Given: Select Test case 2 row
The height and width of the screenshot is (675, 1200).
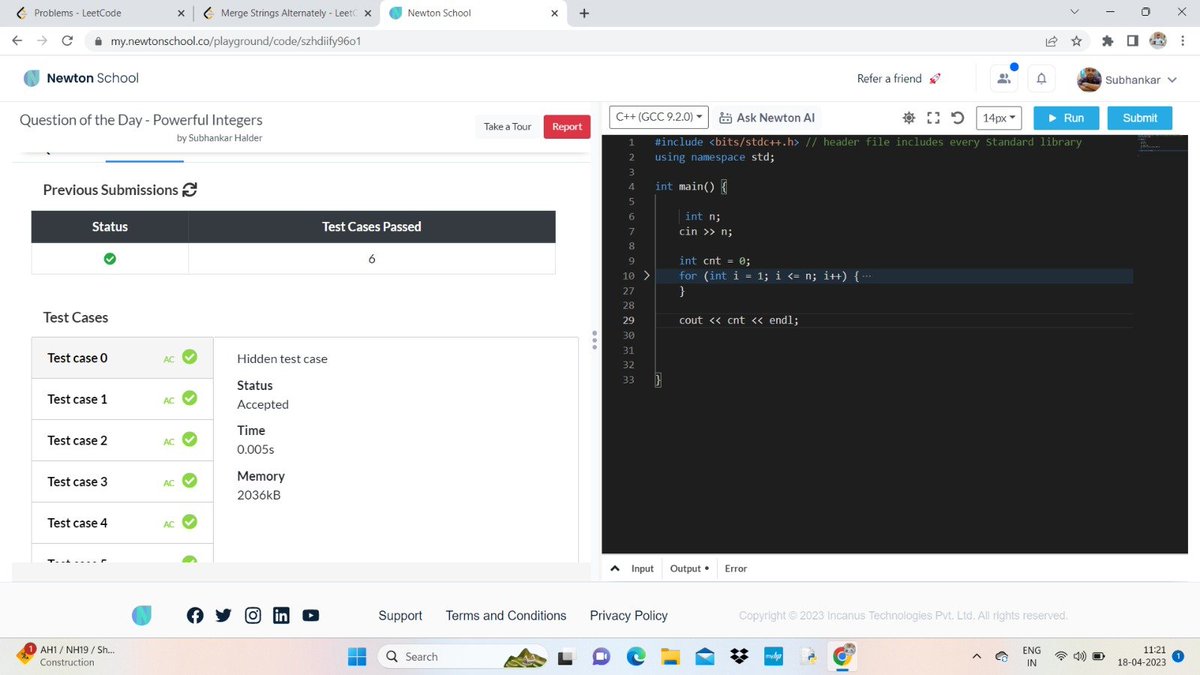Looking at the screenshot, I should [122, 440].
